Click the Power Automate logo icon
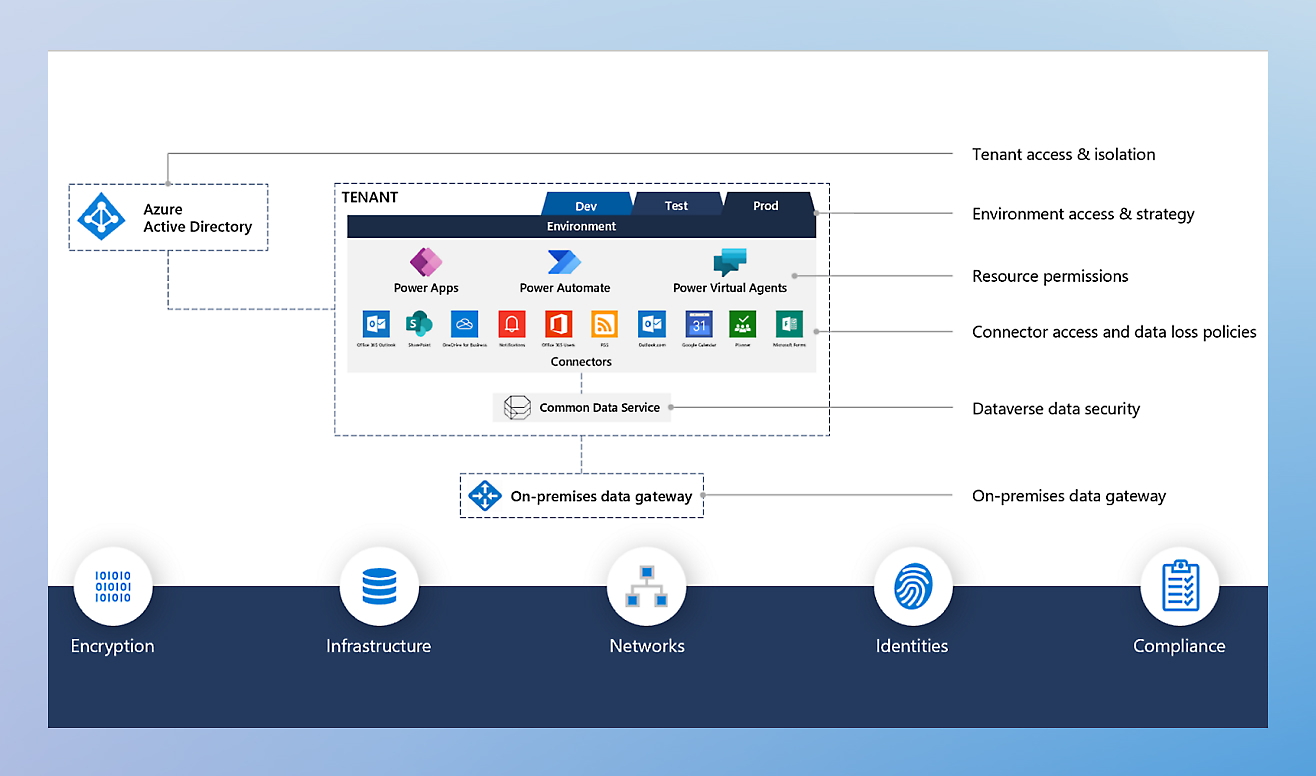1316x776 pixels. pyautogui.click(x=564, y=262)
